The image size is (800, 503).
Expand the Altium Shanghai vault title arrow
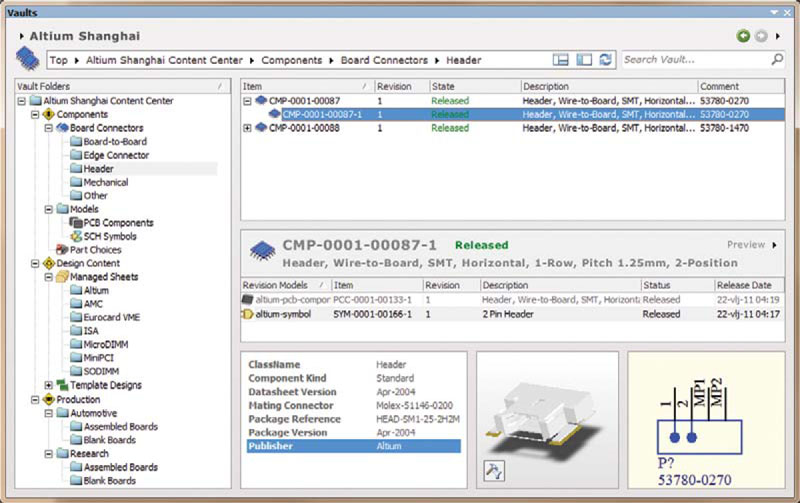coord(21,36)
